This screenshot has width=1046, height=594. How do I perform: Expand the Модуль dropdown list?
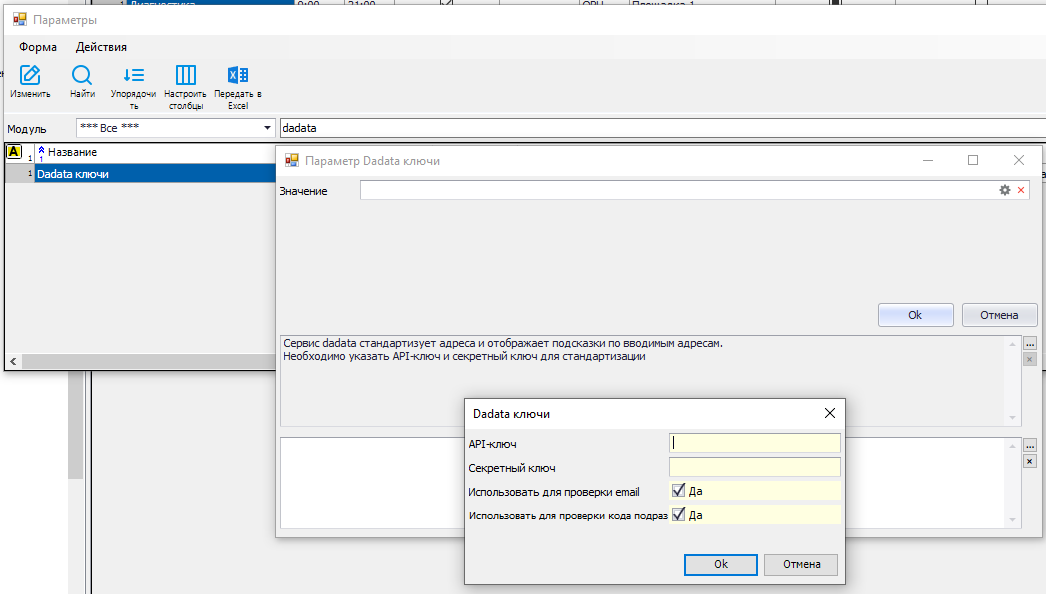click(x=267, y=128)
